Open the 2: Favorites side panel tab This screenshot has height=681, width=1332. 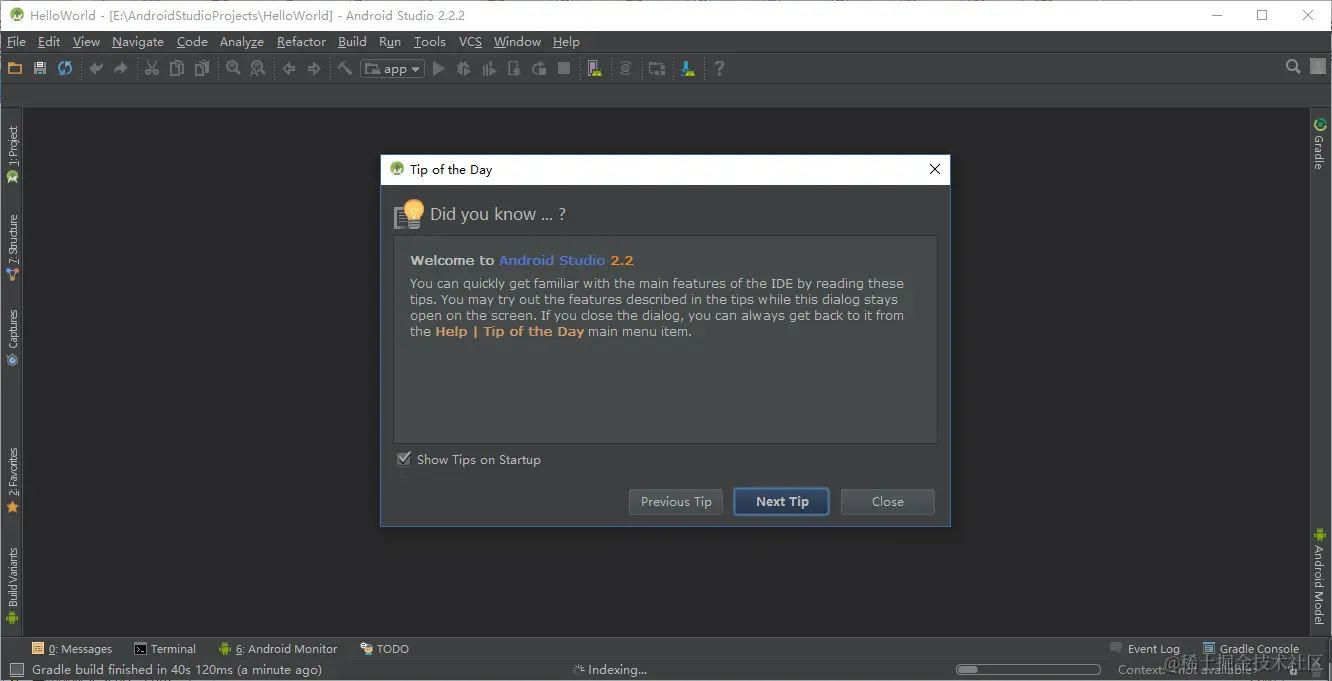pos(12,480)
